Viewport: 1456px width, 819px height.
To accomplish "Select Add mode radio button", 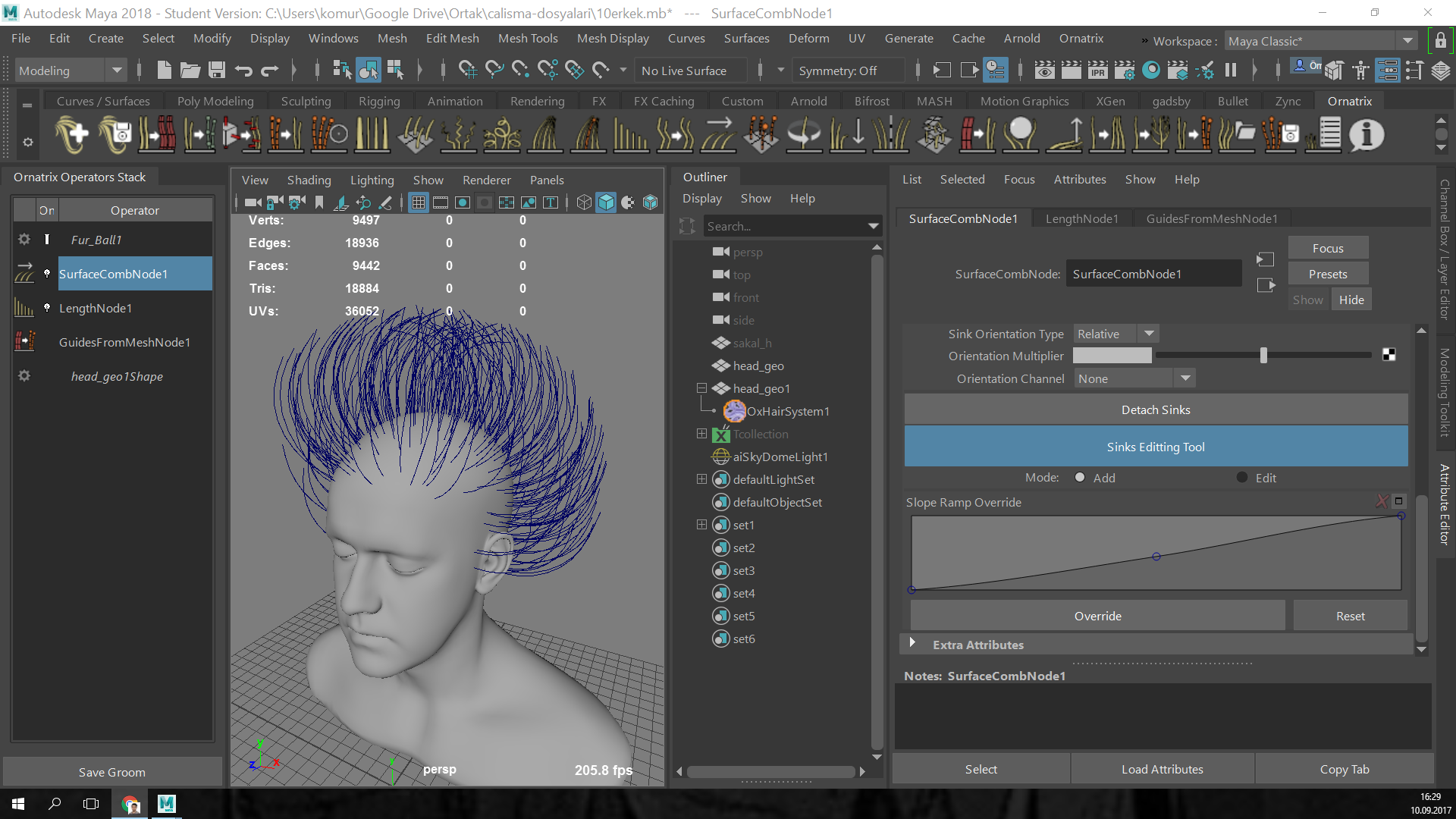I will tap(1080, 478).
